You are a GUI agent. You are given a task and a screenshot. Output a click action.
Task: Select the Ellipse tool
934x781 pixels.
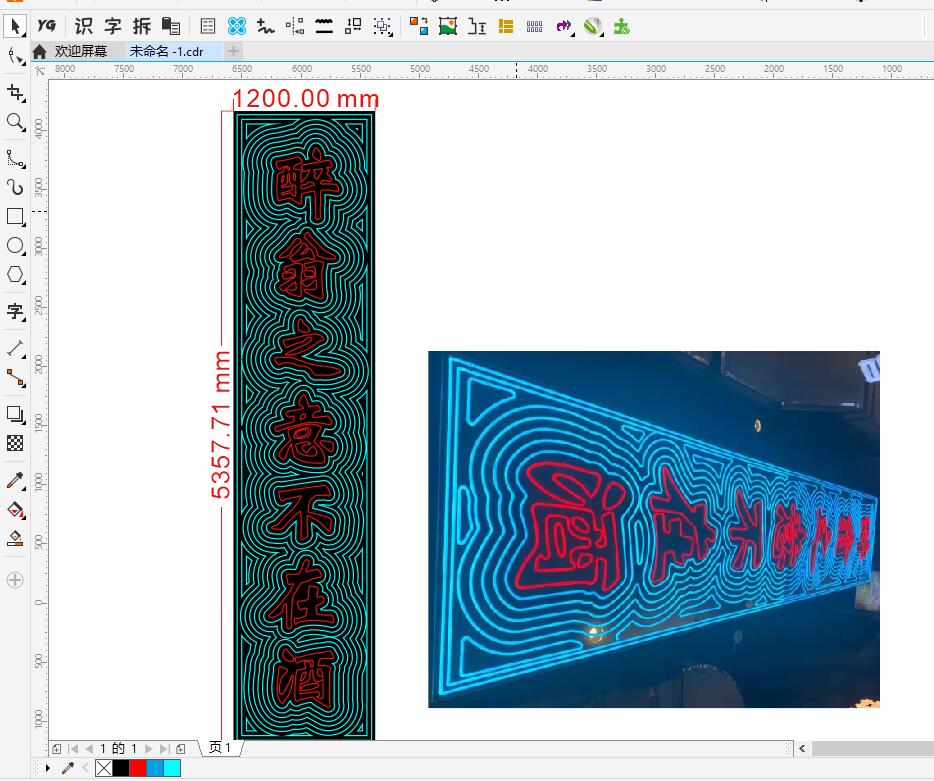pos(15,245)
